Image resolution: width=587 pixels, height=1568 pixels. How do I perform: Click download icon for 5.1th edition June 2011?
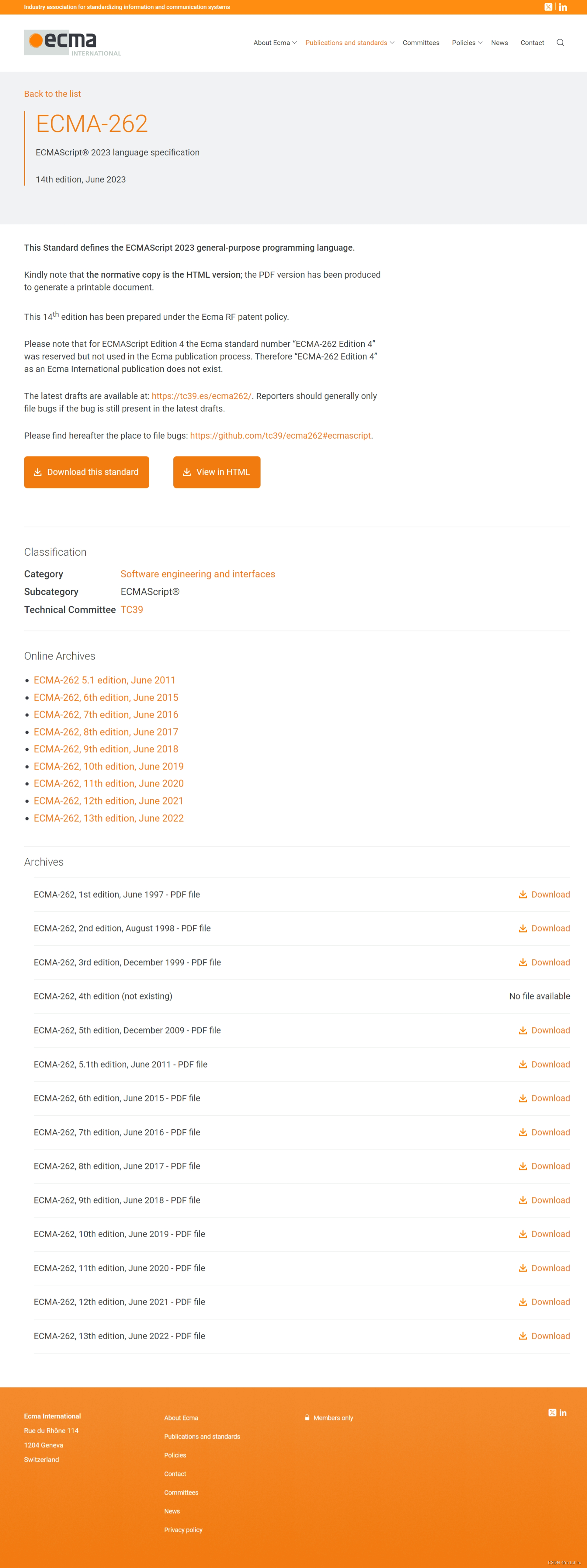coord(522,1064)
